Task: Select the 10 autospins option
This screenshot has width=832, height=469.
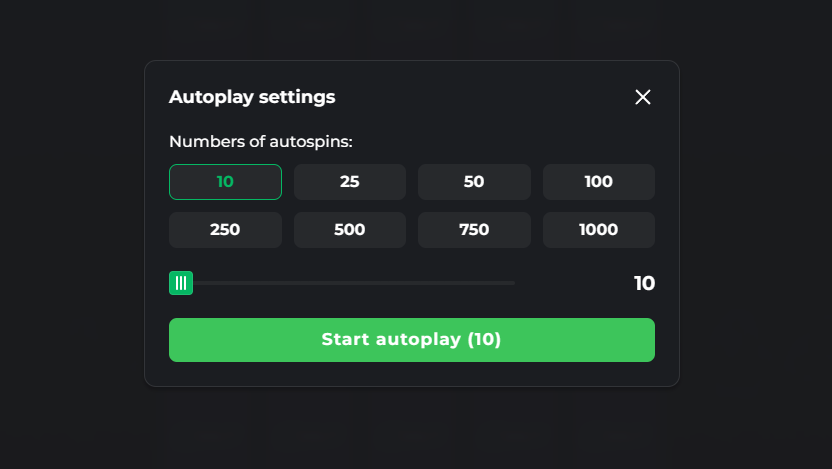Action: point(225,182)
